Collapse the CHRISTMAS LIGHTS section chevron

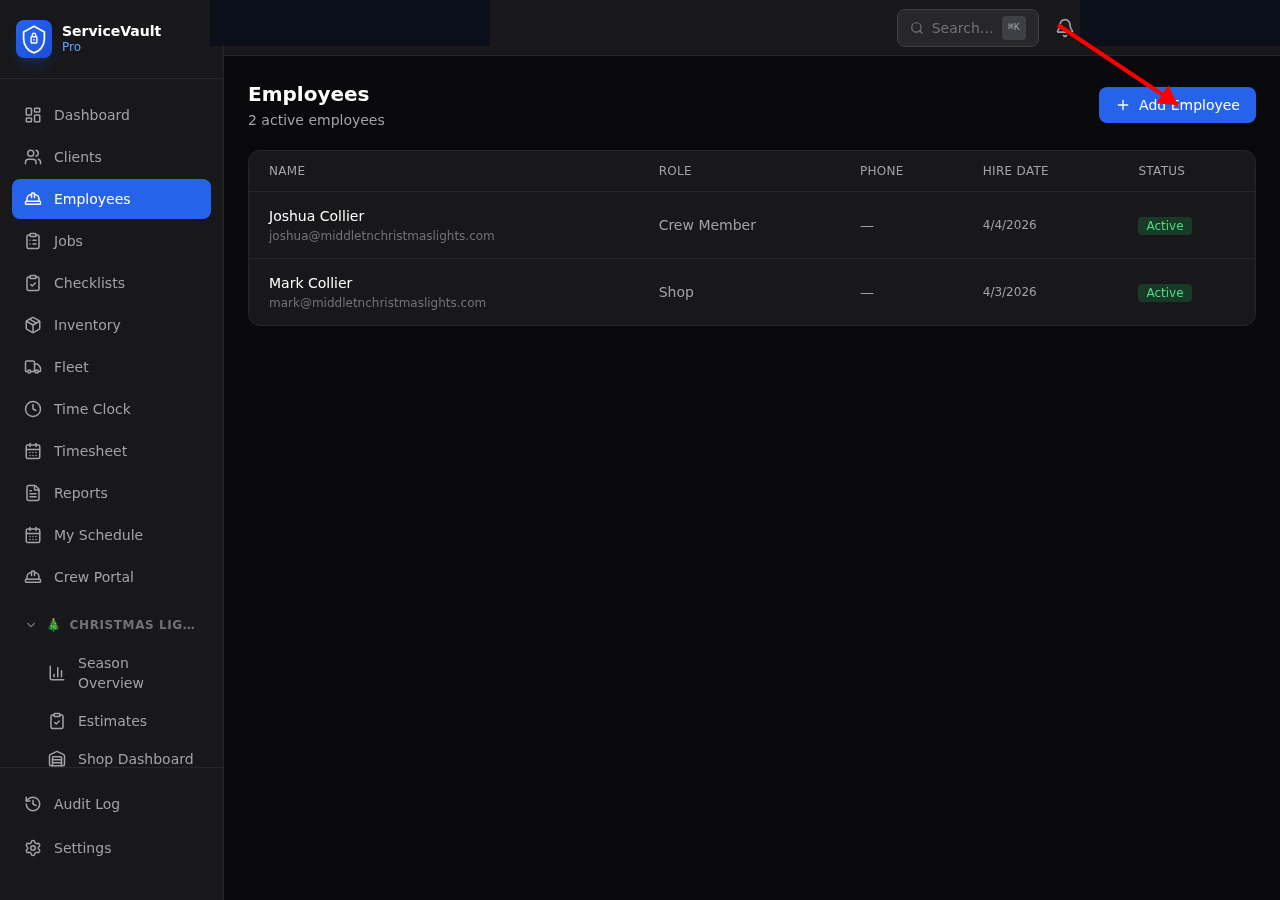[30, 624]
